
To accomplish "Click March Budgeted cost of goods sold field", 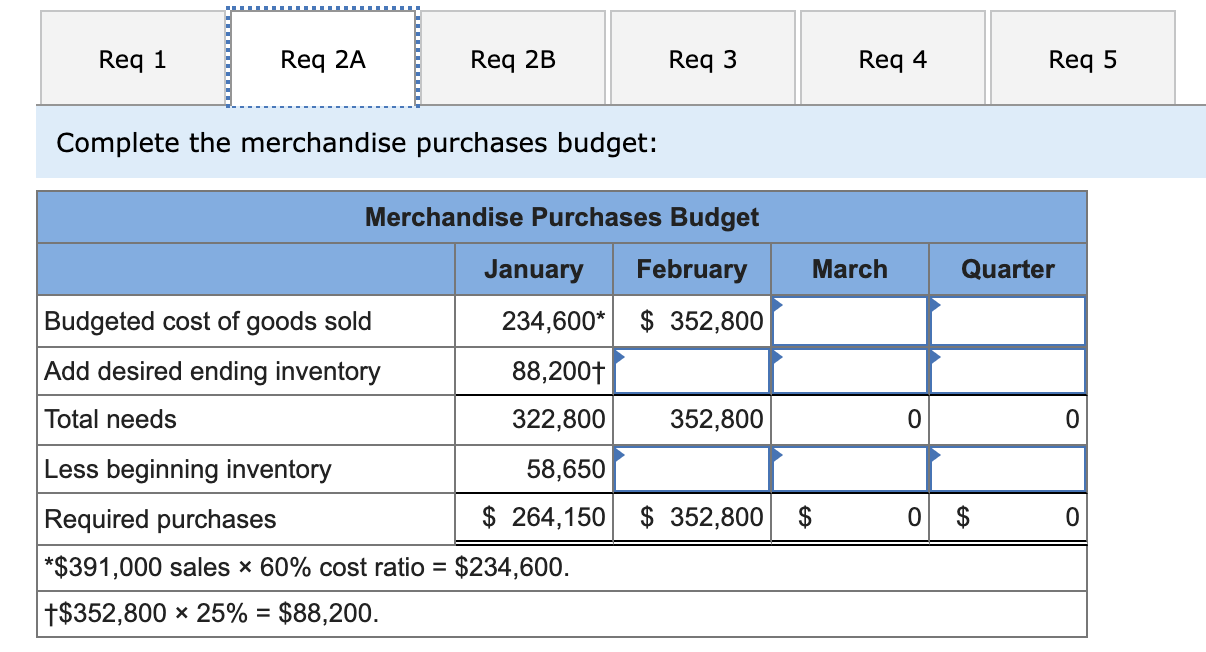I will [x=850, y=321].
